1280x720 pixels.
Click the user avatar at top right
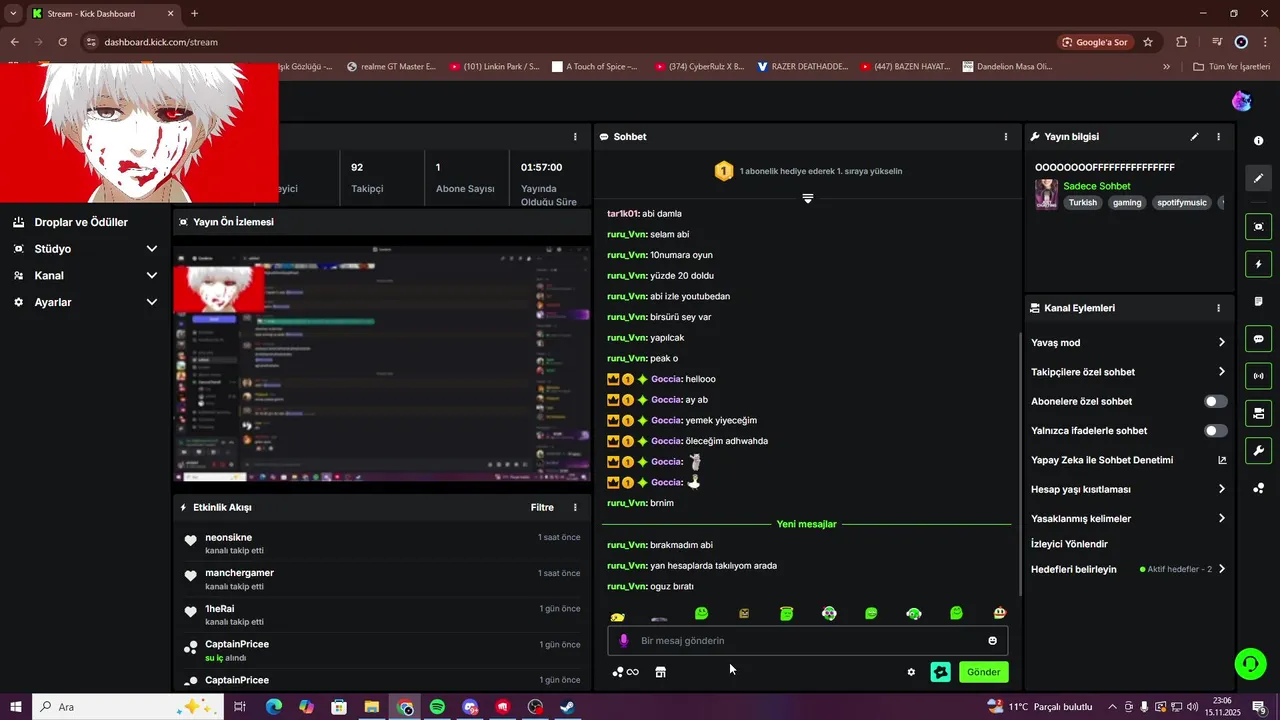[1241, 101]
